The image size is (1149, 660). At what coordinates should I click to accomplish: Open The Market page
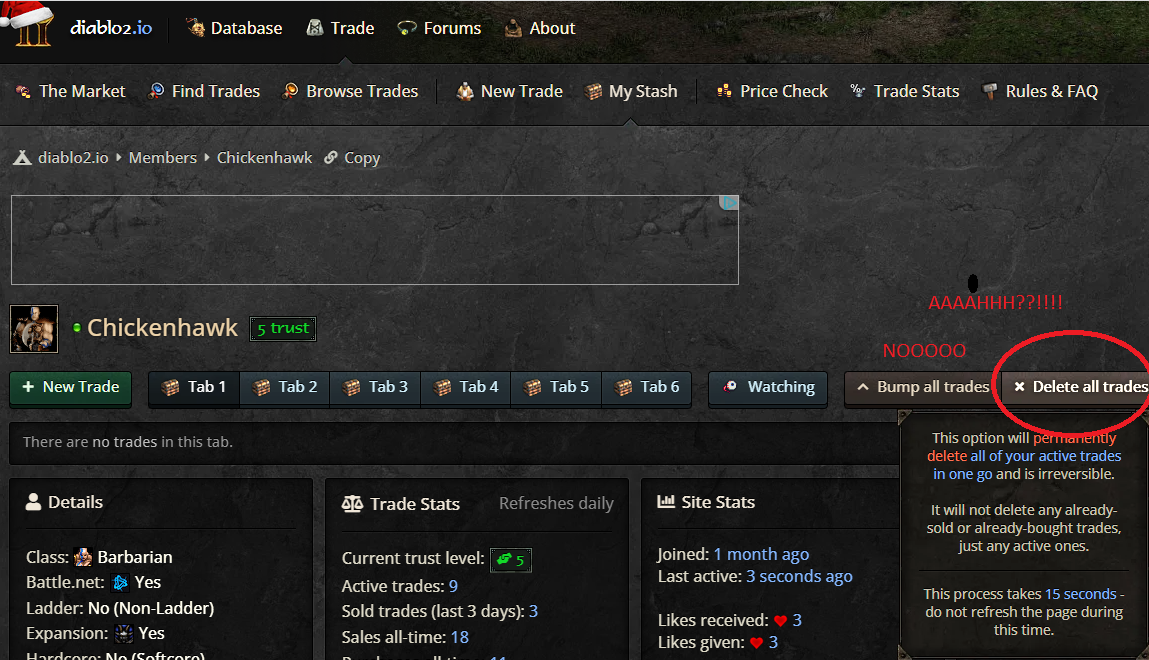(x=71, y=92)
